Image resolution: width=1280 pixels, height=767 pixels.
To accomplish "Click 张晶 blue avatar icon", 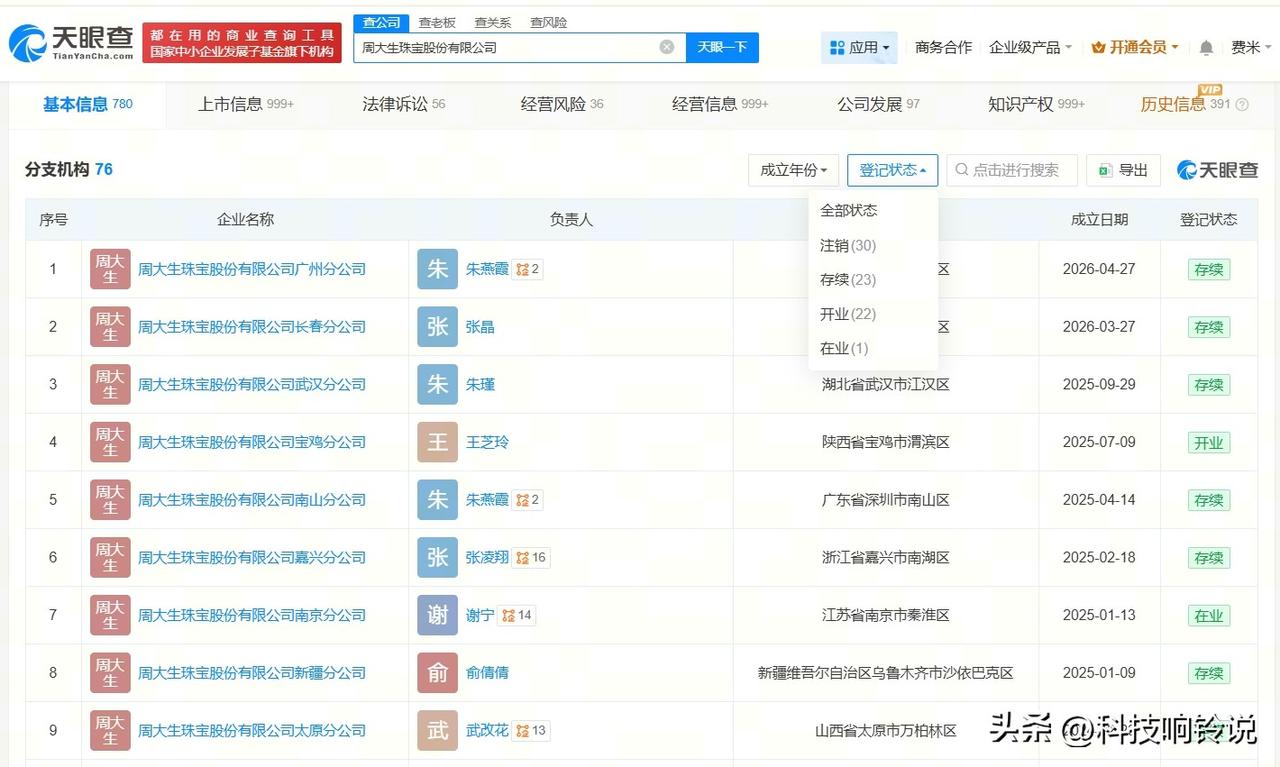I will (x=437, y=327).
